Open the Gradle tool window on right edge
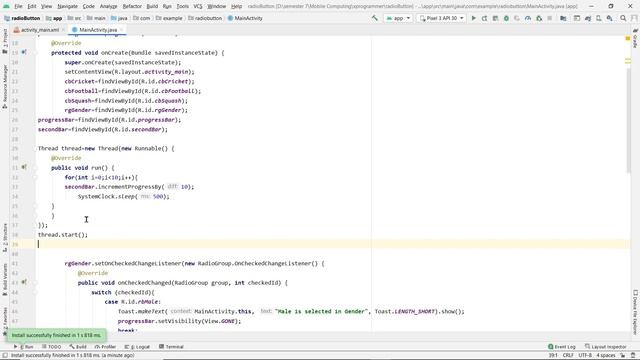Screen dimensions: 640x360 [635, 39]
